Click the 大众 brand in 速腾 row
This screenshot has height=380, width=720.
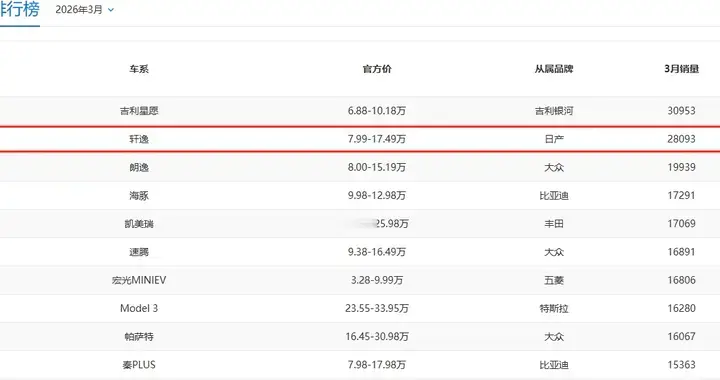pyautogui.click(x=554, y=252)
